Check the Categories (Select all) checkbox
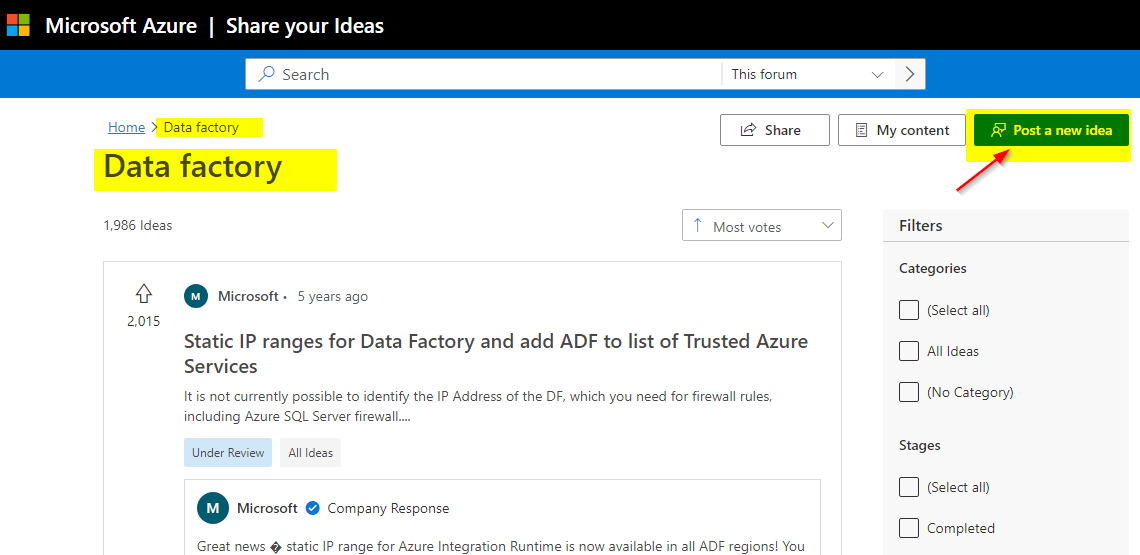The image size is (1140, 555). (x=909, y=310)
